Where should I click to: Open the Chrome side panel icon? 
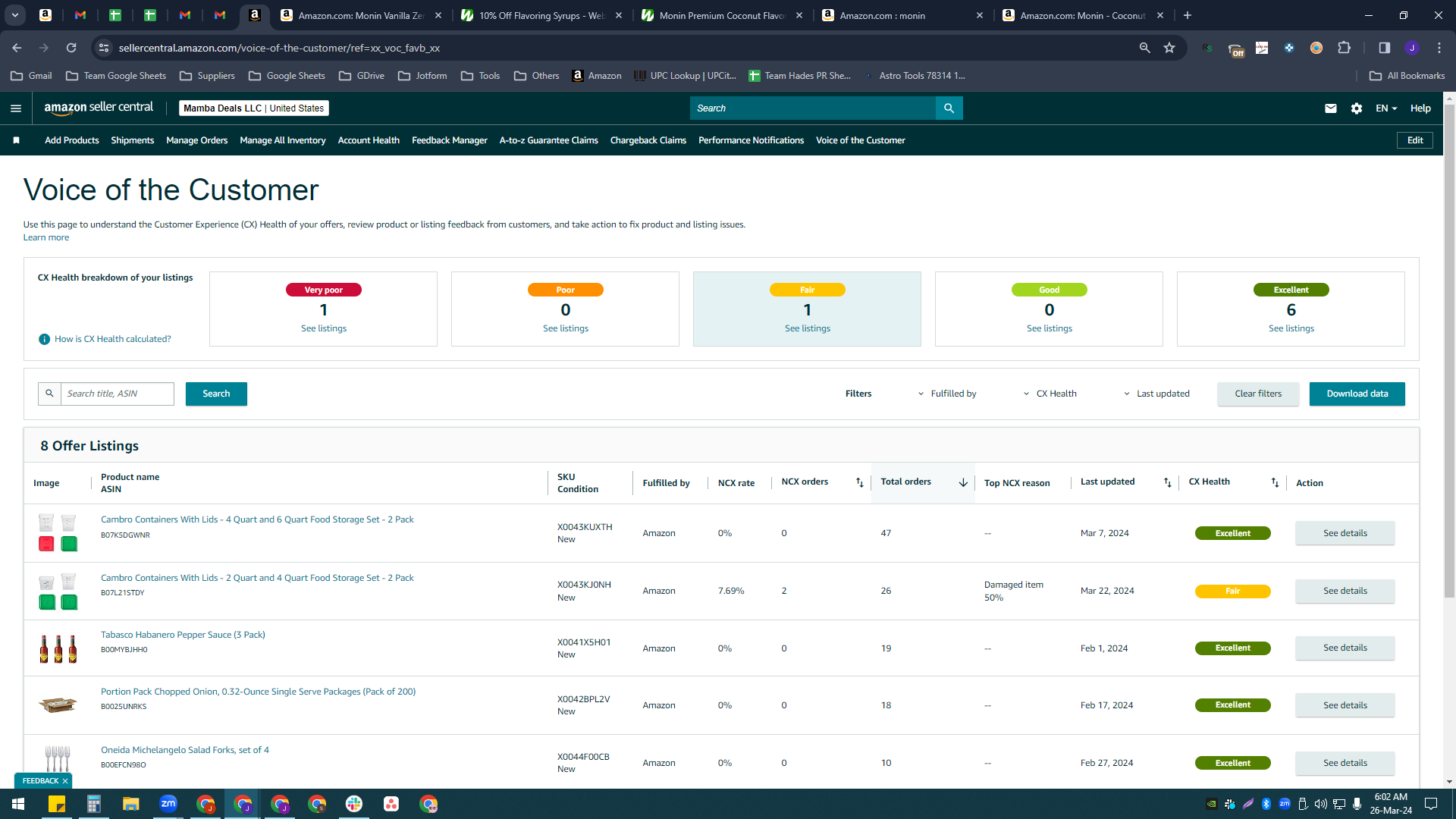pos(1384,48)
